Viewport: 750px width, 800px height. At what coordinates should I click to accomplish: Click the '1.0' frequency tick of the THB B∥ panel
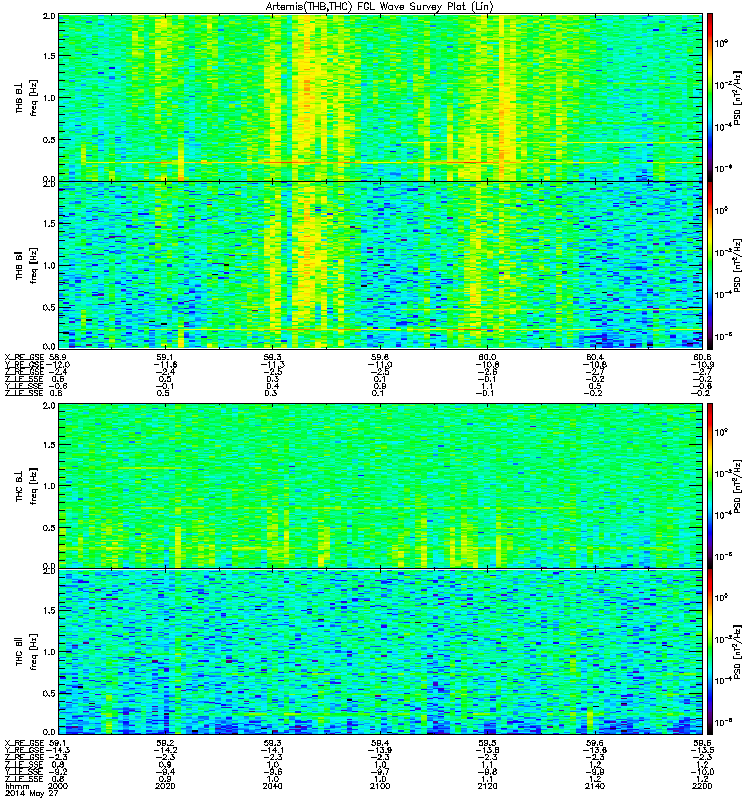point(49,265)
